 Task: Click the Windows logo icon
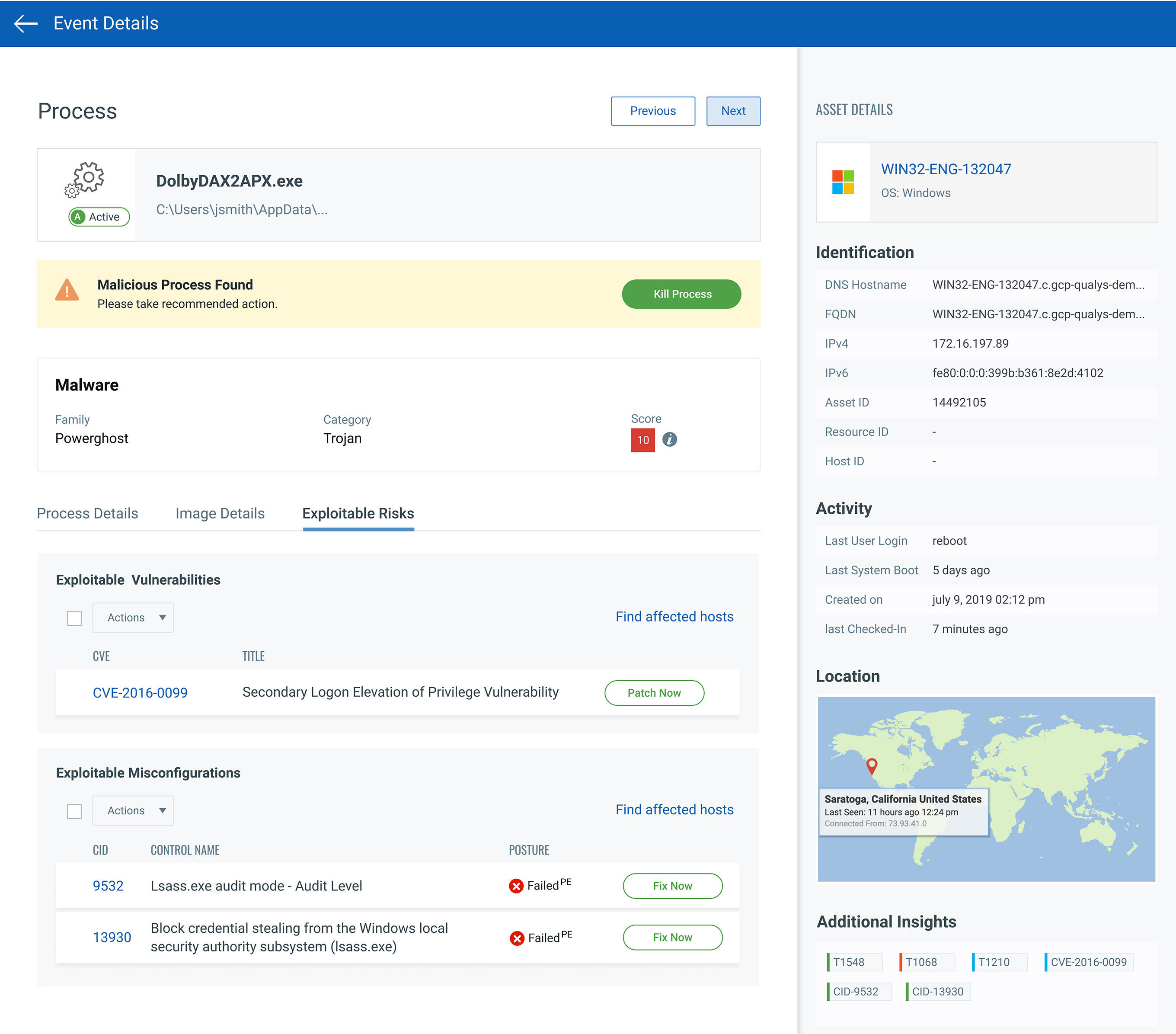point(843,182)
